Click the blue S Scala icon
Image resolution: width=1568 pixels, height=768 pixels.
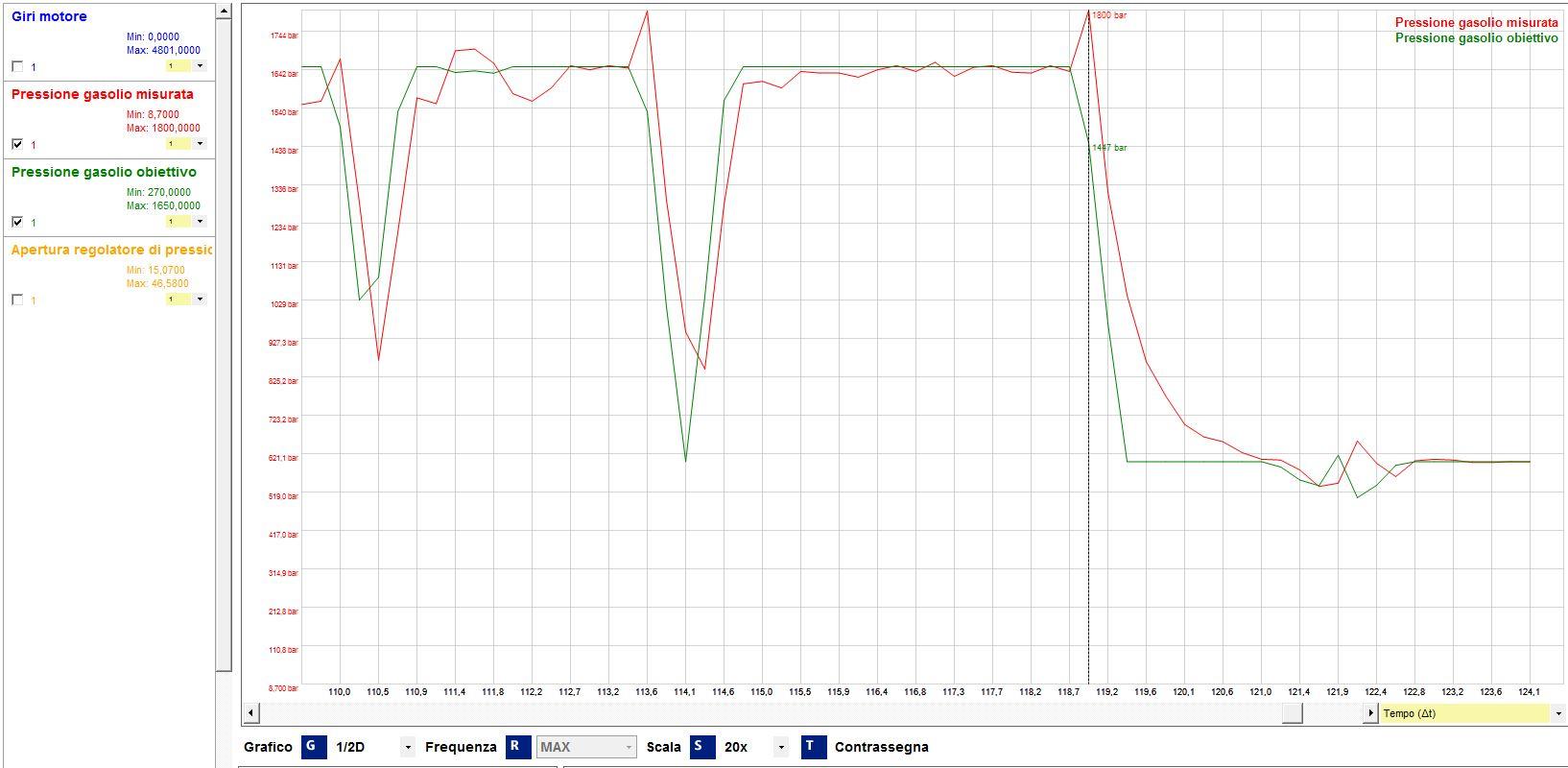[x=702, y=747]
